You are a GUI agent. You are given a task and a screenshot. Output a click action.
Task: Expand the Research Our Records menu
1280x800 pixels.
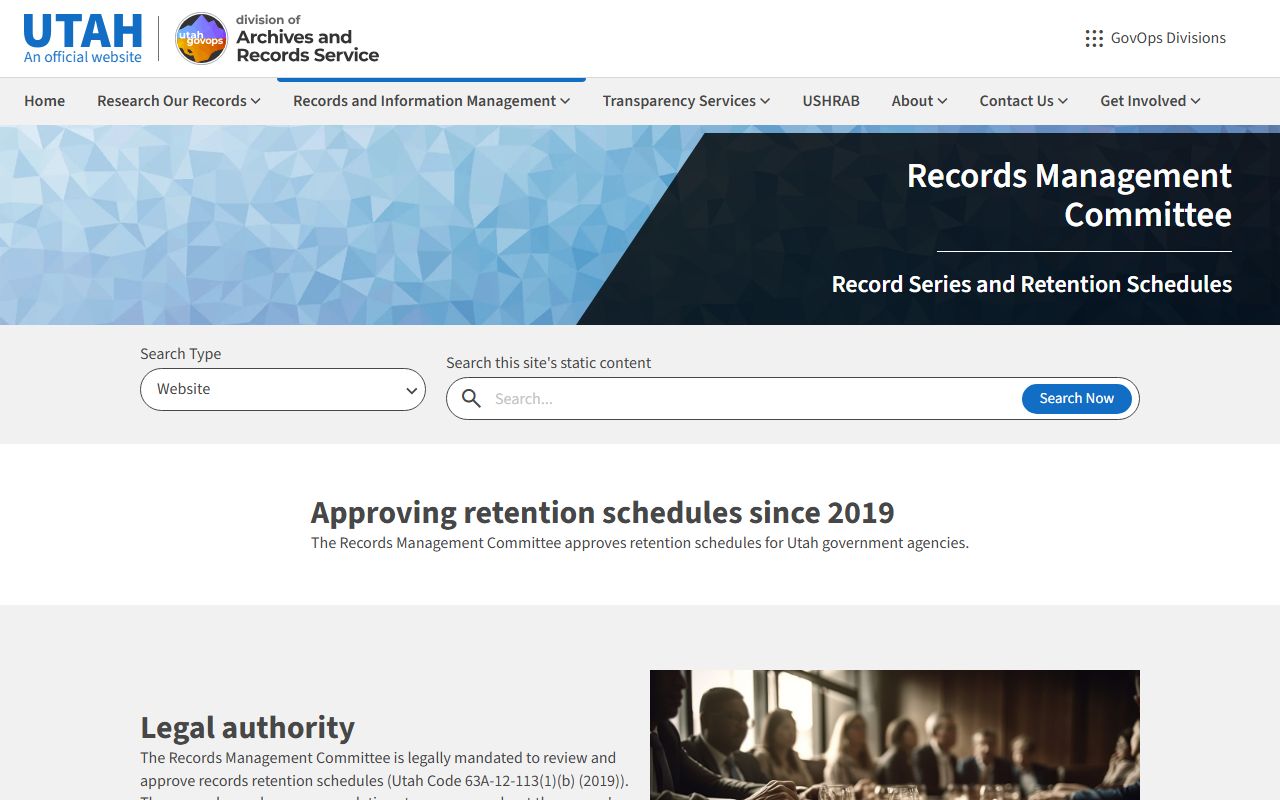(179, 101)
